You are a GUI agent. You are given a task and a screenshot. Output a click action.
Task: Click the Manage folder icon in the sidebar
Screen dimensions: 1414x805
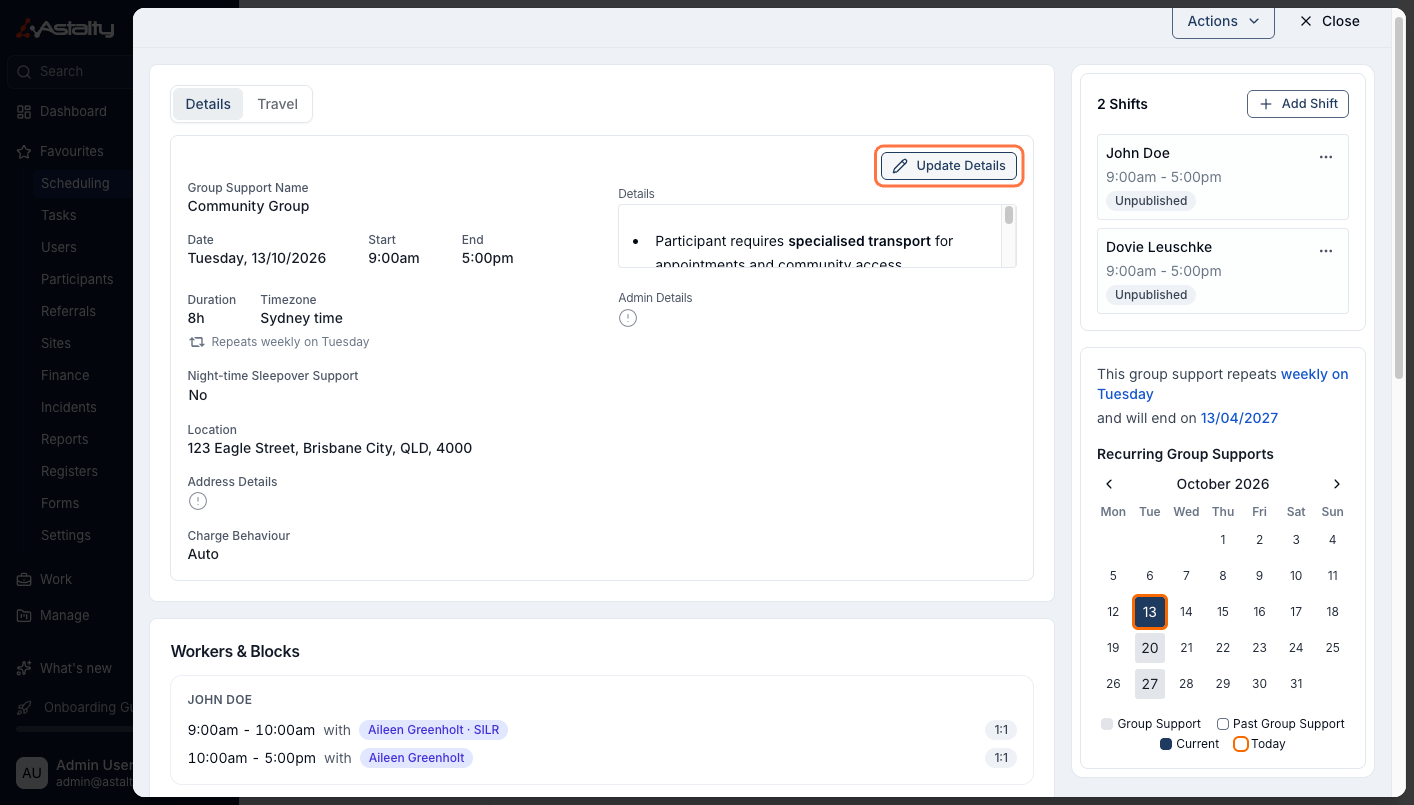pyautogui.click(x=24, y=616)
